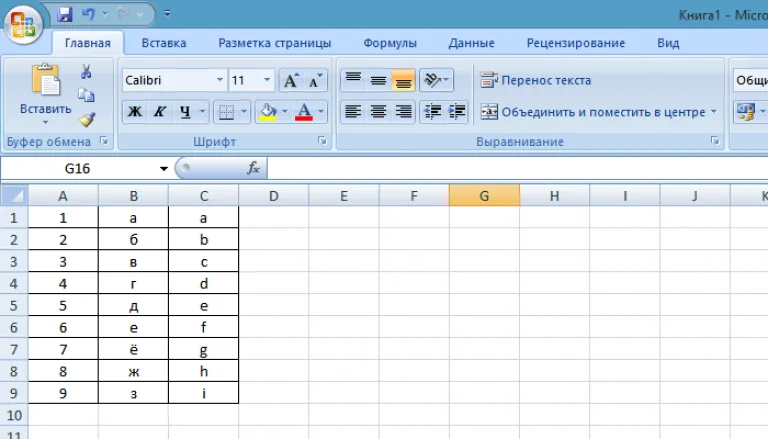The height and width of the screenshot is (439, 768).
Task: Switch to the Формулы tab
Action: 390,43
